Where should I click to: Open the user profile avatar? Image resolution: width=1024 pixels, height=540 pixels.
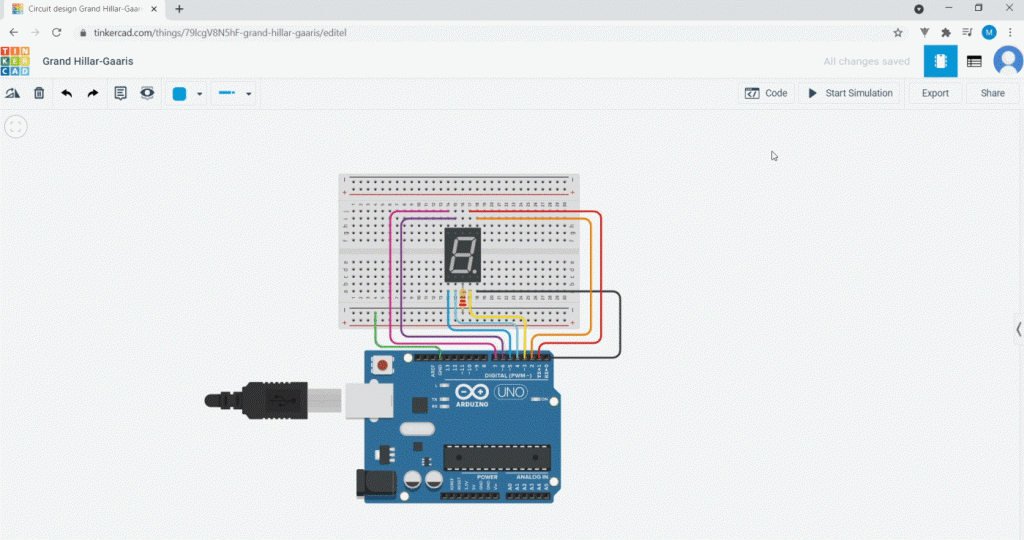tap(1008, 61)
